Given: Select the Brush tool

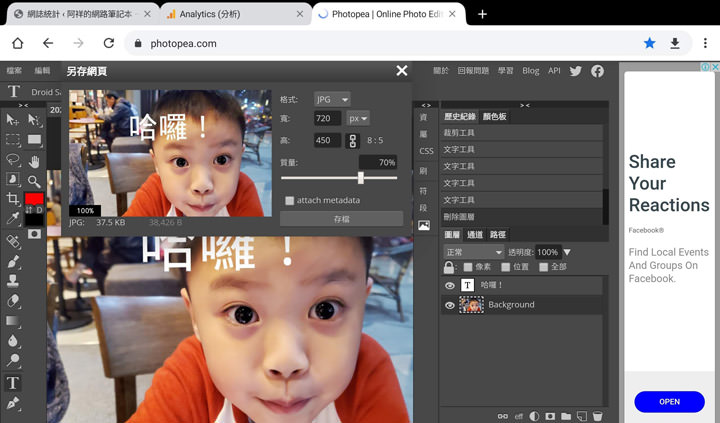Looking at the screenshot, I should (12, 261).
